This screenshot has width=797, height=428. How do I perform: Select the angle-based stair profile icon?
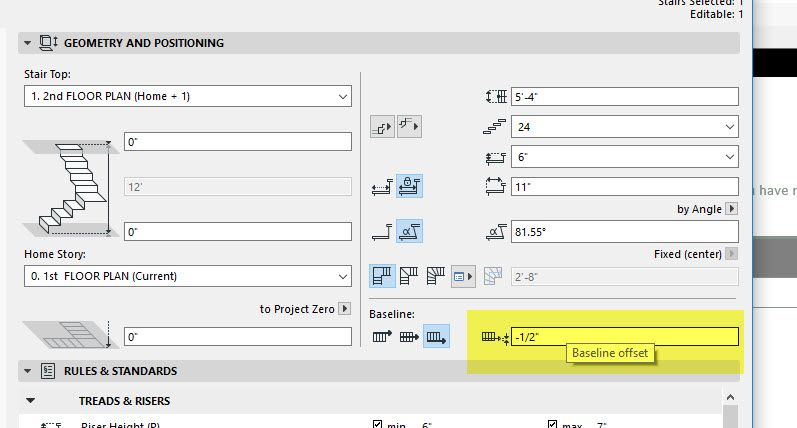(x=409, y=232)
